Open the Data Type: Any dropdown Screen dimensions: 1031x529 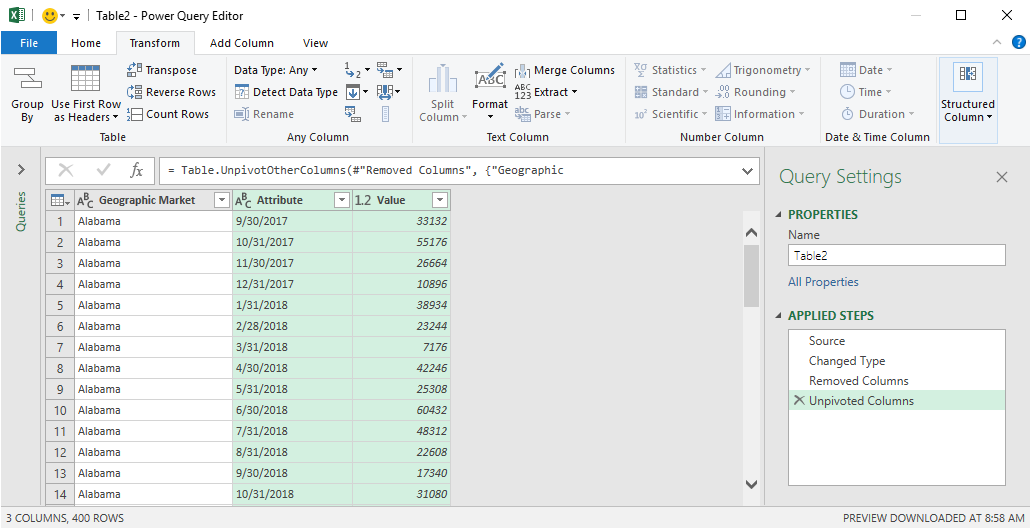(275, 70)
